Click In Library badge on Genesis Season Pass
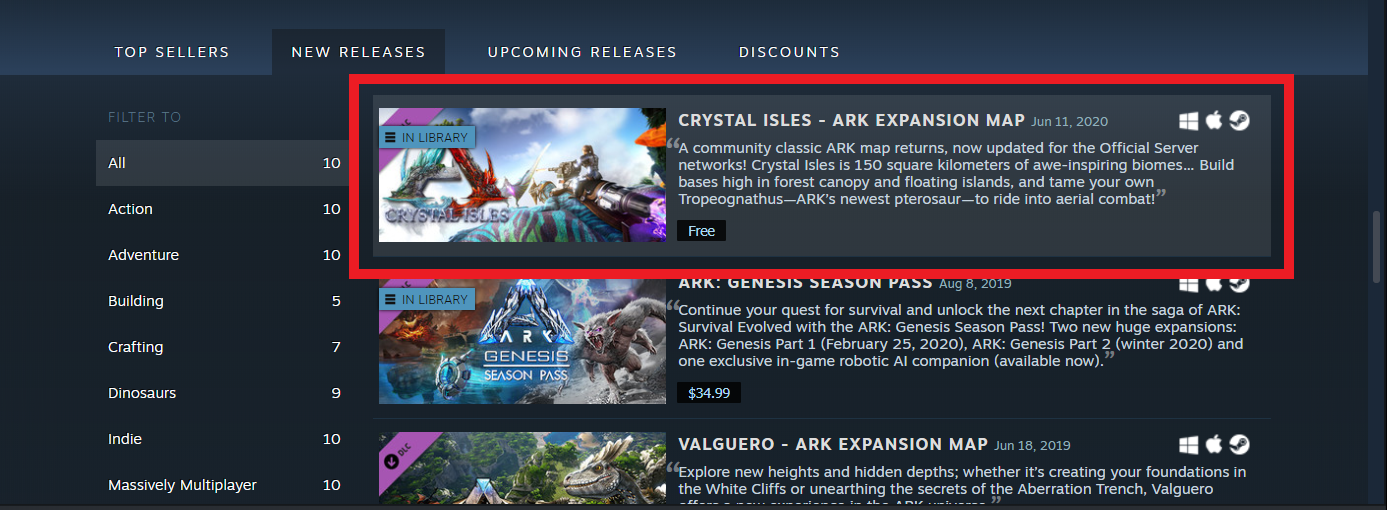1387x510 pixels. pos(427,299)
